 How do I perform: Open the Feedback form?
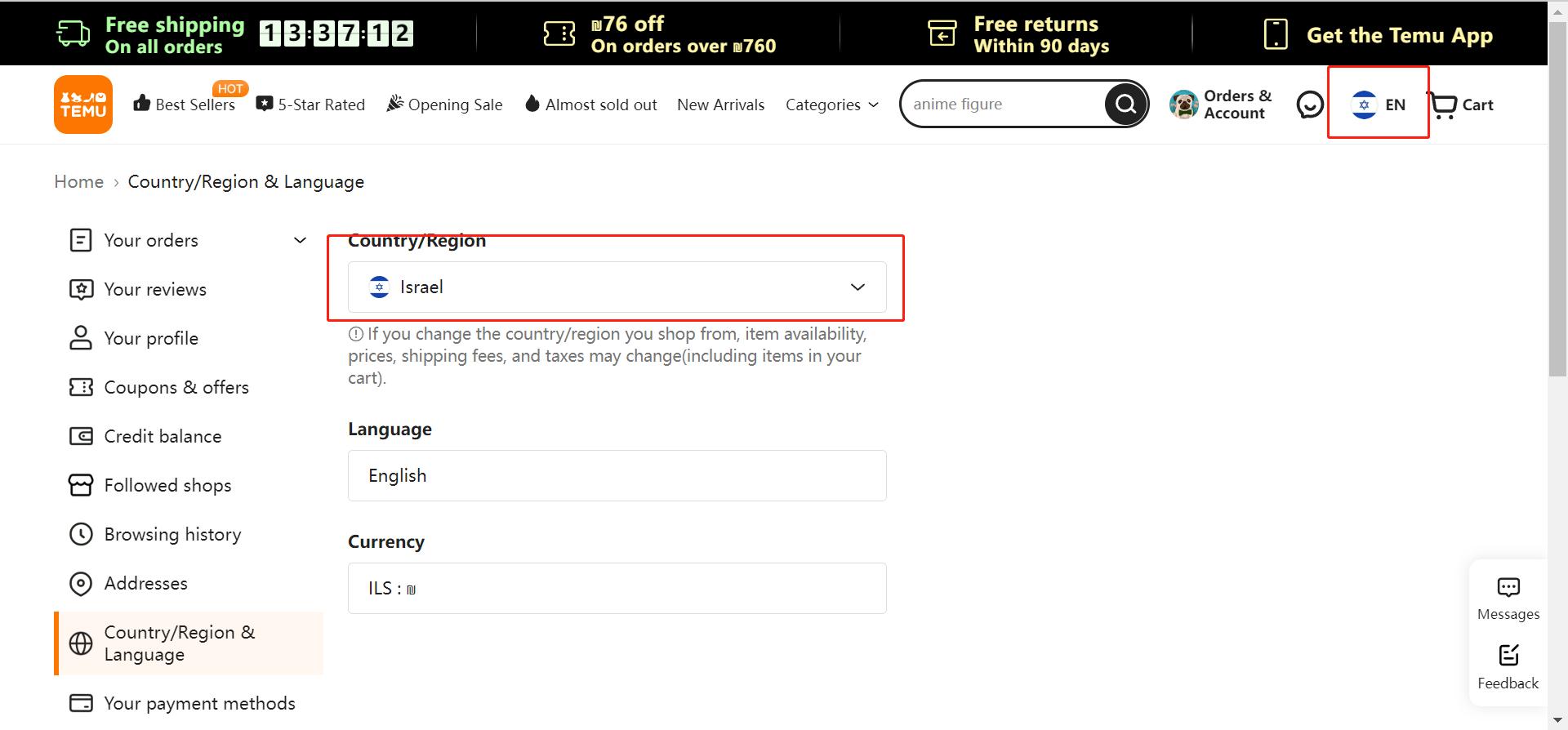pyautogui.click(x=1508, y=667)
